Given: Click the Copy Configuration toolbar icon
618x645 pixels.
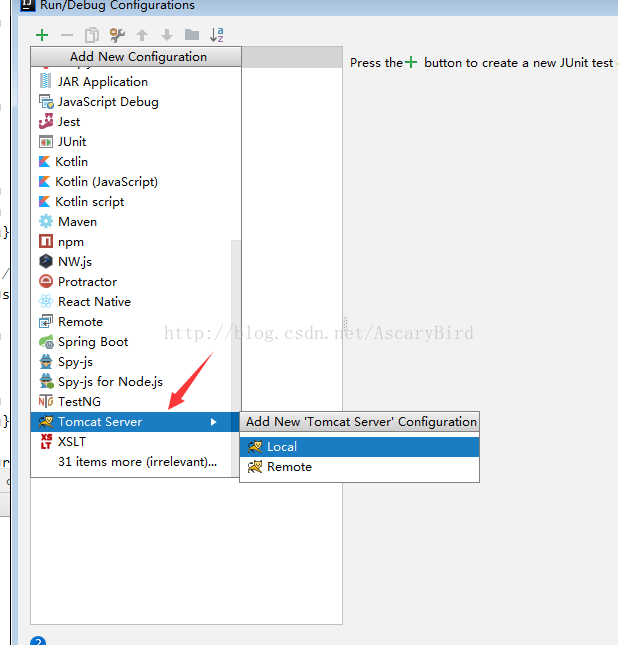Looking at the screenshot, I should coord(92,35).
